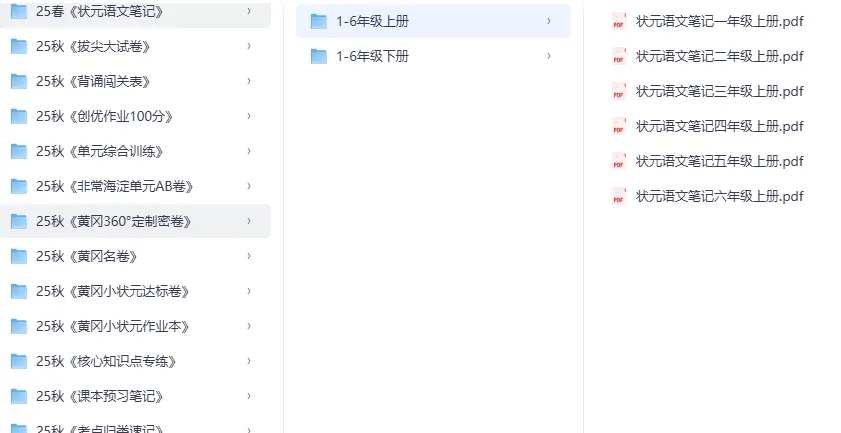Click folder icon of 1-6年级下册
Image resolution: width=841 pixels, height=433 pixels.
319,56
